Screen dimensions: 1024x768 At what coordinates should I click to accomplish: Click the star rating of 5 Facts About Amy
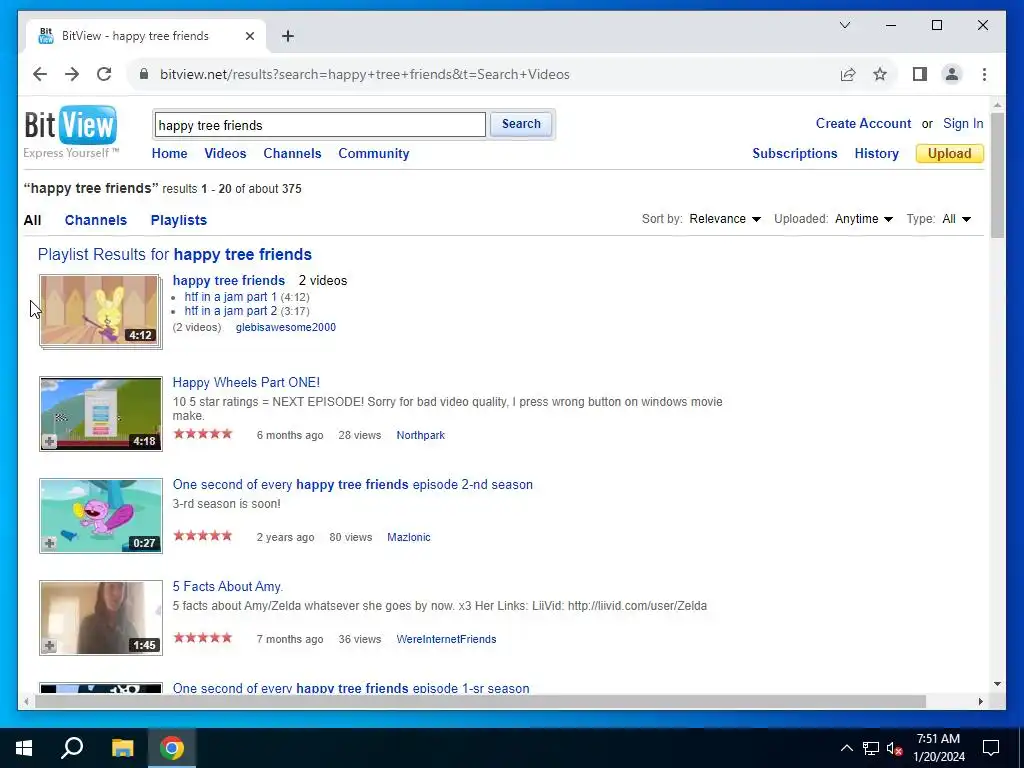click(202, 637)
